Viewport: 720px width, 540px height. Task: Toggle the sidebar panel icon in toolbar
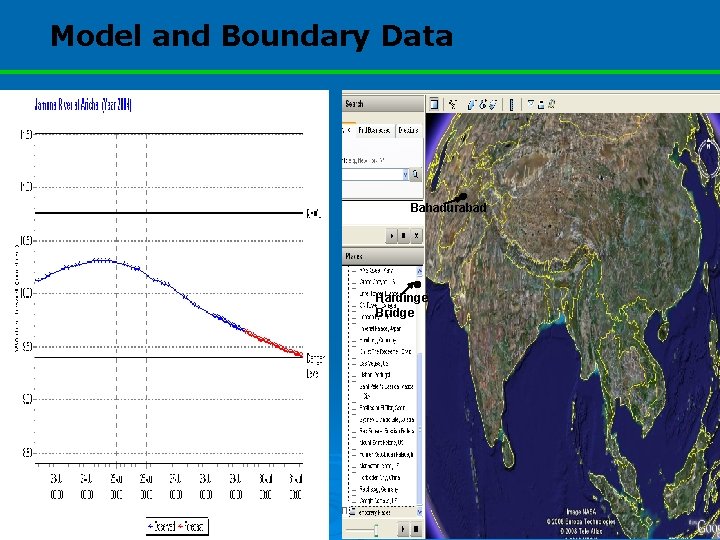tap(434, 104)
